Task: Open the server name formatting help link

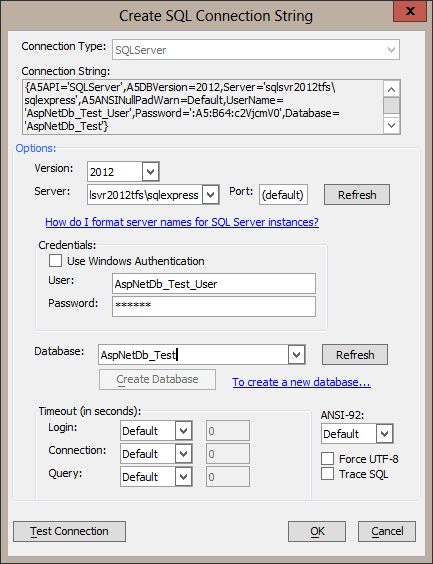Action: tap(182, 222)
